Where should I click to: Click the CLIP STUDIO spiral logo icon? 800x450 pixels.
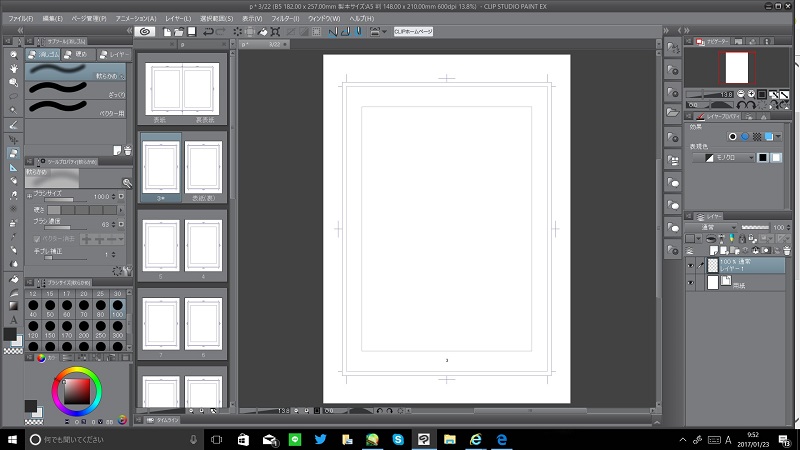[145, 32]
